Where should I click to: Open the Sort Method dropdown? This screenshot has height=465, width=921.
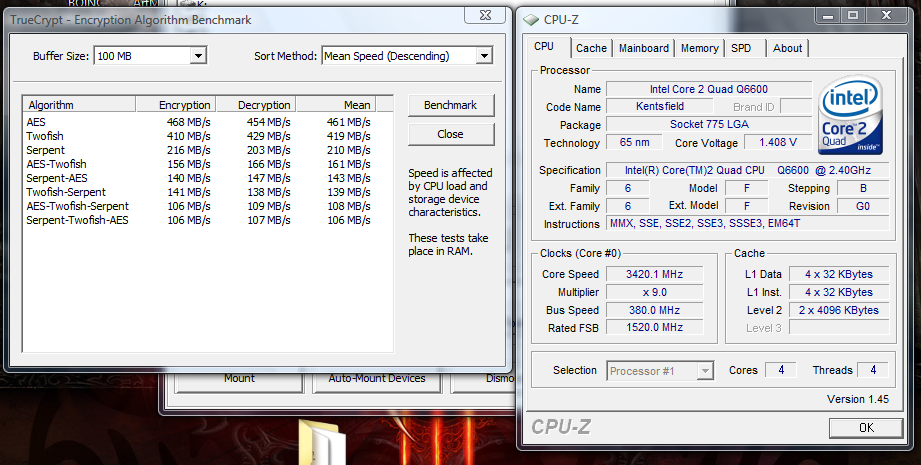tap(483, 56)
